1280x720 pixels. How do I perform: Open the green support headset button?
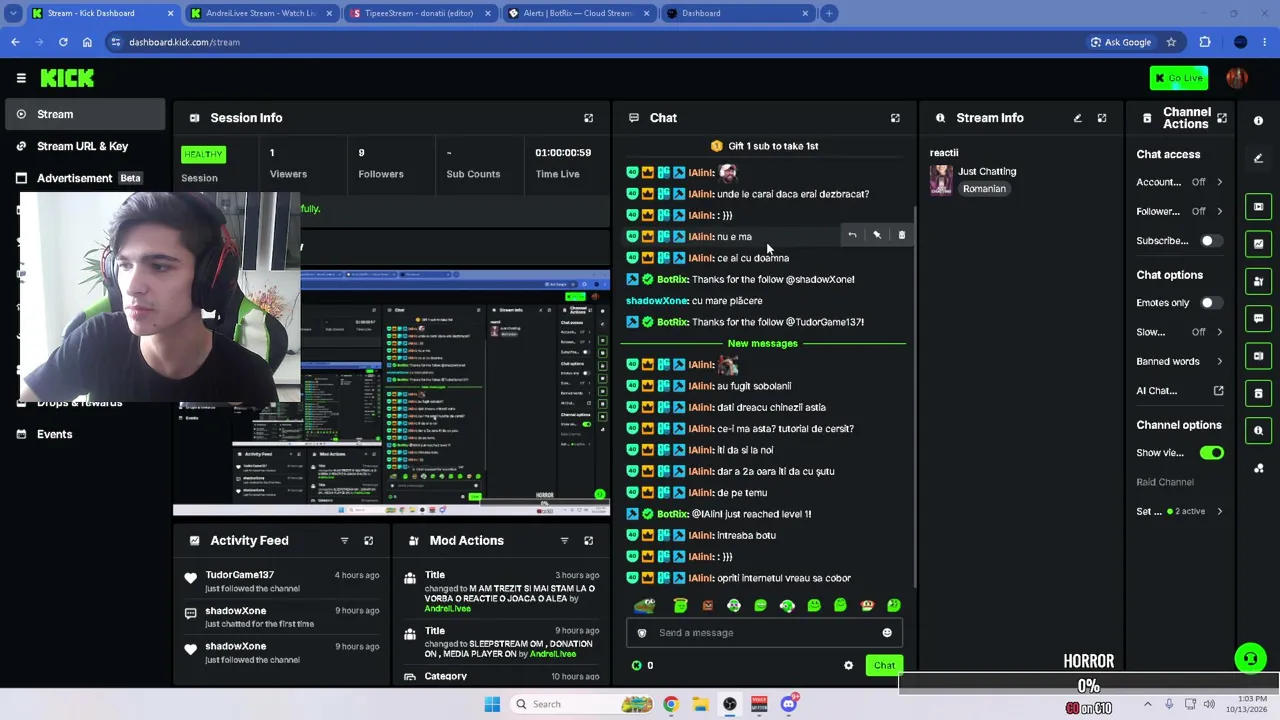pyautogui.click(x=1250, y=658)
